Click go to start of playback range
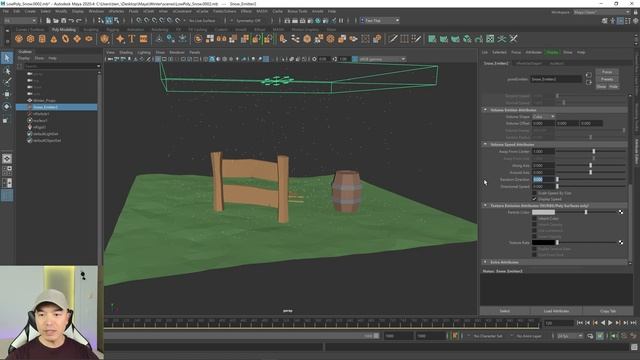The image size is (640, 360). (x=580, y=323)
